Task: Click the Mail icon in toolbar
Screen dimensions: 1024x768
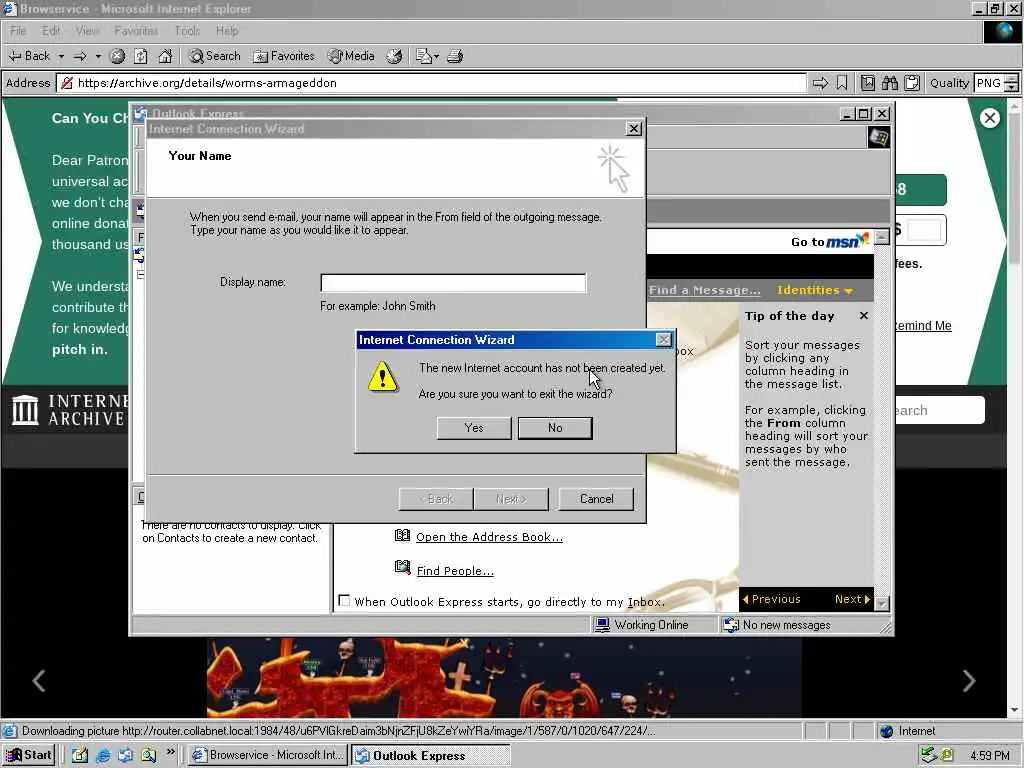Action: 424,56
